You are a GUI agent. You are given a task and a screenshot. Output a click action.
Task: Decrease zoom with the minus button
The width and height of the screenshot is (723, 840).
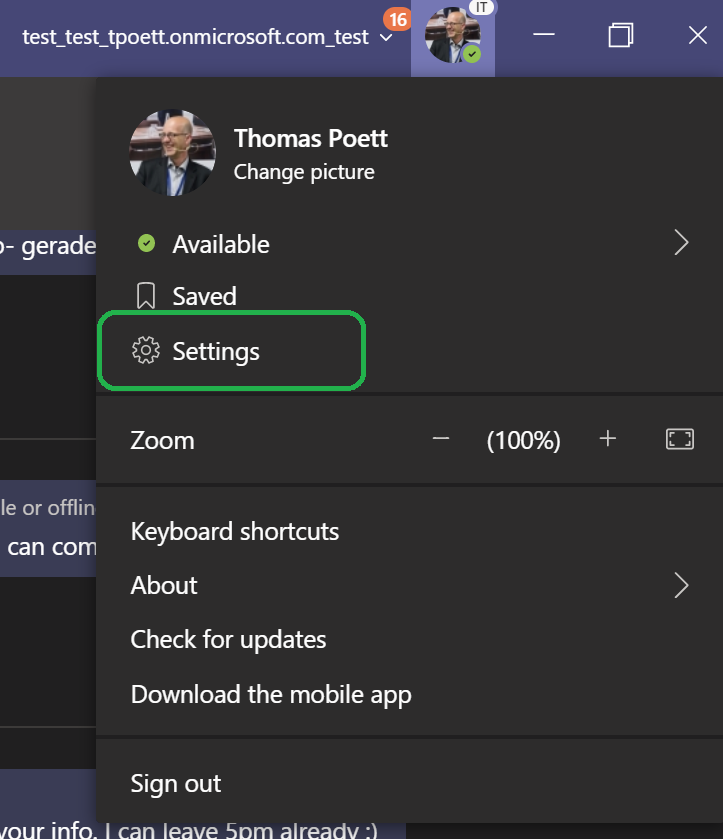click(x=440, y=439)
